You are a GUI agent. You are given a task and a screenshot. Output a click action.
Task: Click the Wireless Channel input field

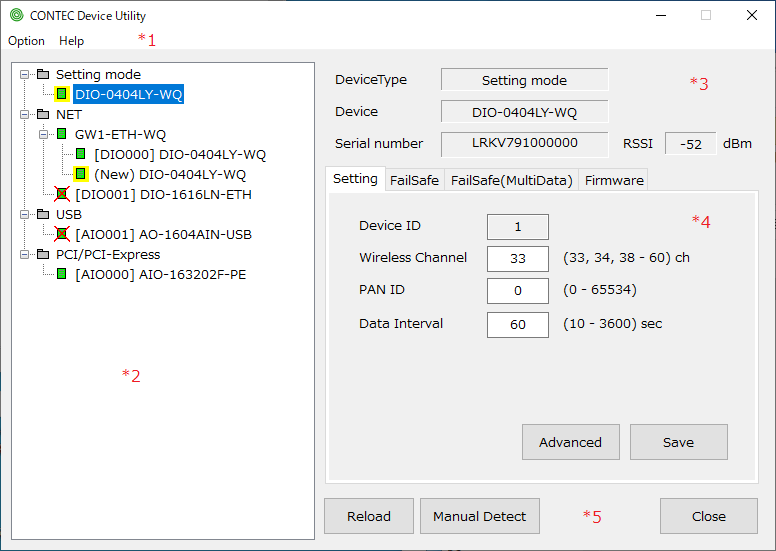tap(518, 258)
